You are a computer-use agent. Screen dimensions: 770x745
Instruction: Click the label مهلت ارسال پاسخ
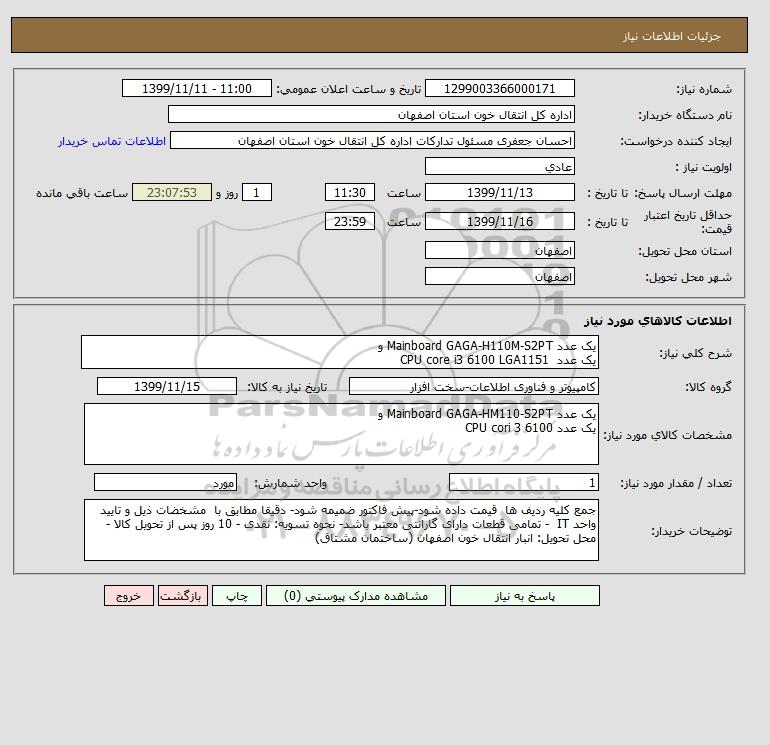tap(683, 193)
